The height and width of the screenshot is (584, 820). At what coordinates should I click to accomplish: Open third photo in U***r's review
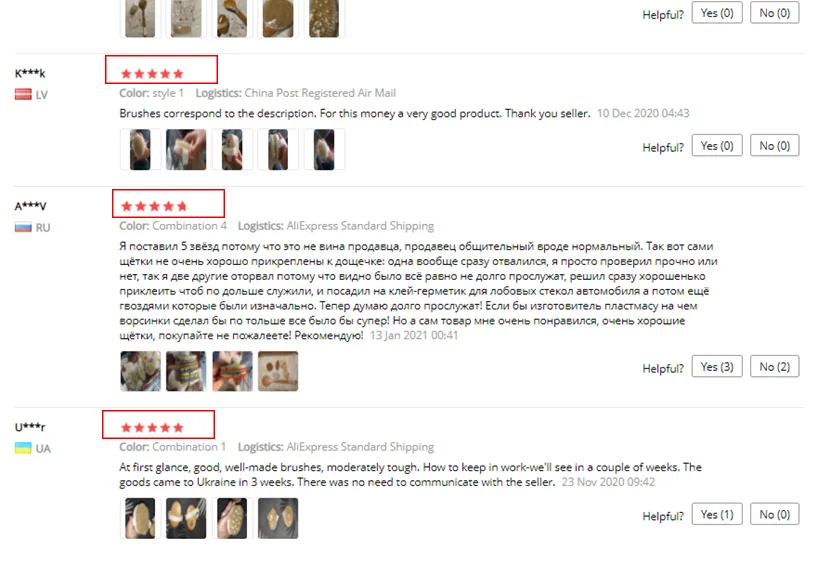coord(232,518)
